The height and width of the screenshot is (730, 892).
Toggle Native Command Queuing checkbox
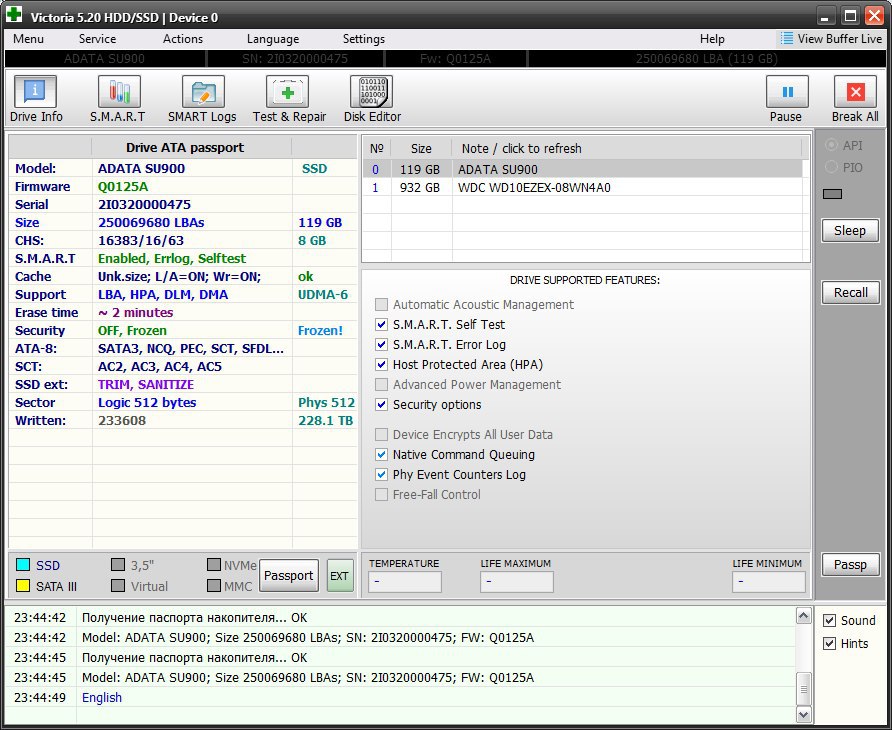point(381,455)
